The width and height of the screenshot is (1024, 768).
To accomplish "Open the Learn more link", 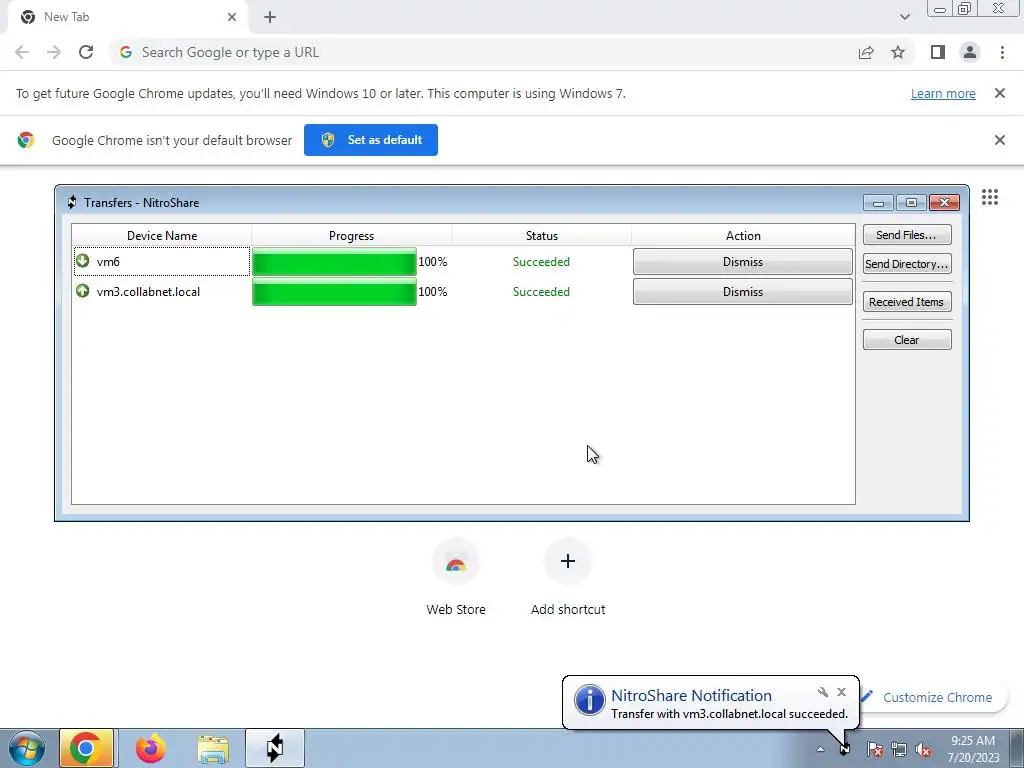I will coord(943,93).
